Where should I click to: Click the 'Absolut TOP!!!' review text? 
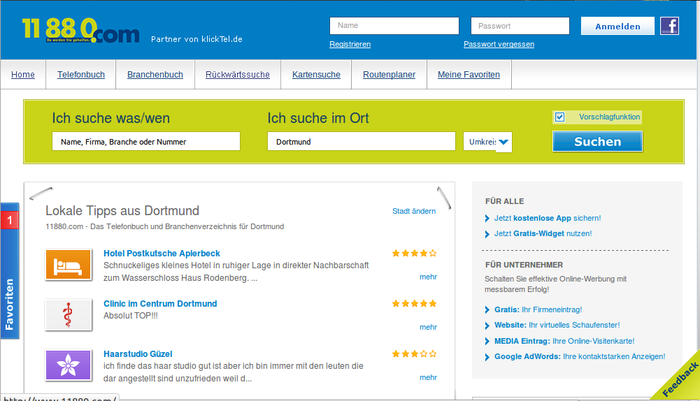pyautogui.click(x=130, y=316)
